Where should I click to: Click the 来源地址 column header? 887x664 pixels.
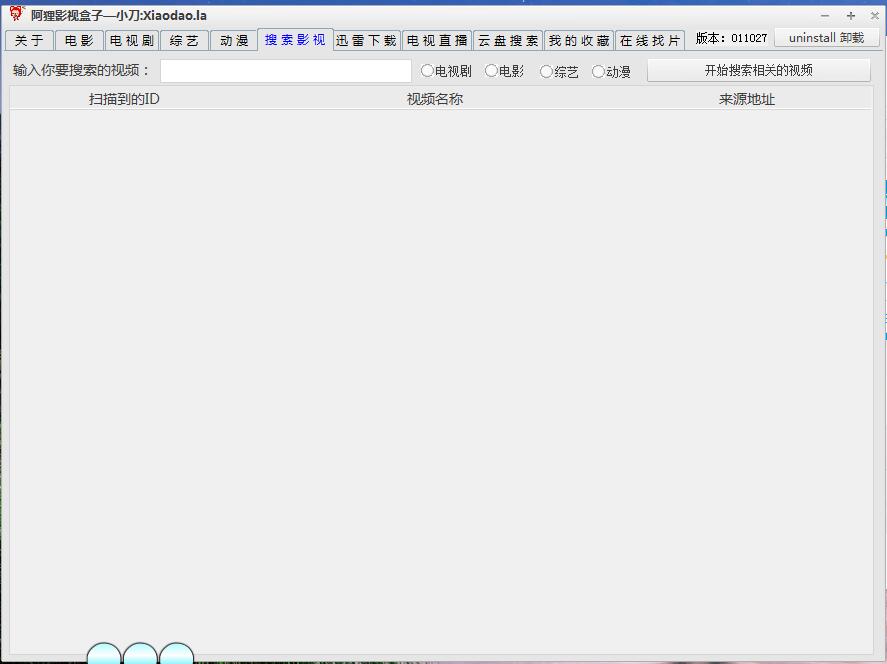pyautogui.click(x=746, y=99)
